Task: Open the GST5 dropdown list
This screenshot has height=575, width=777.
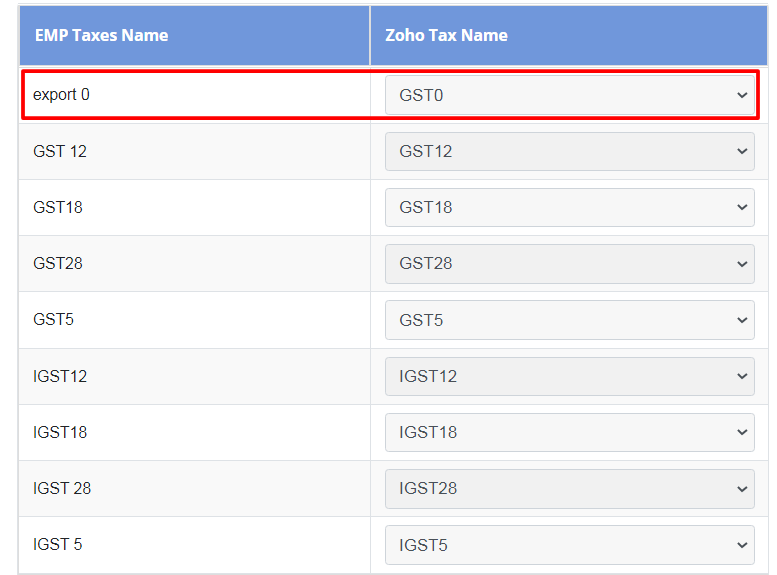Action: [x=569, y=320]
